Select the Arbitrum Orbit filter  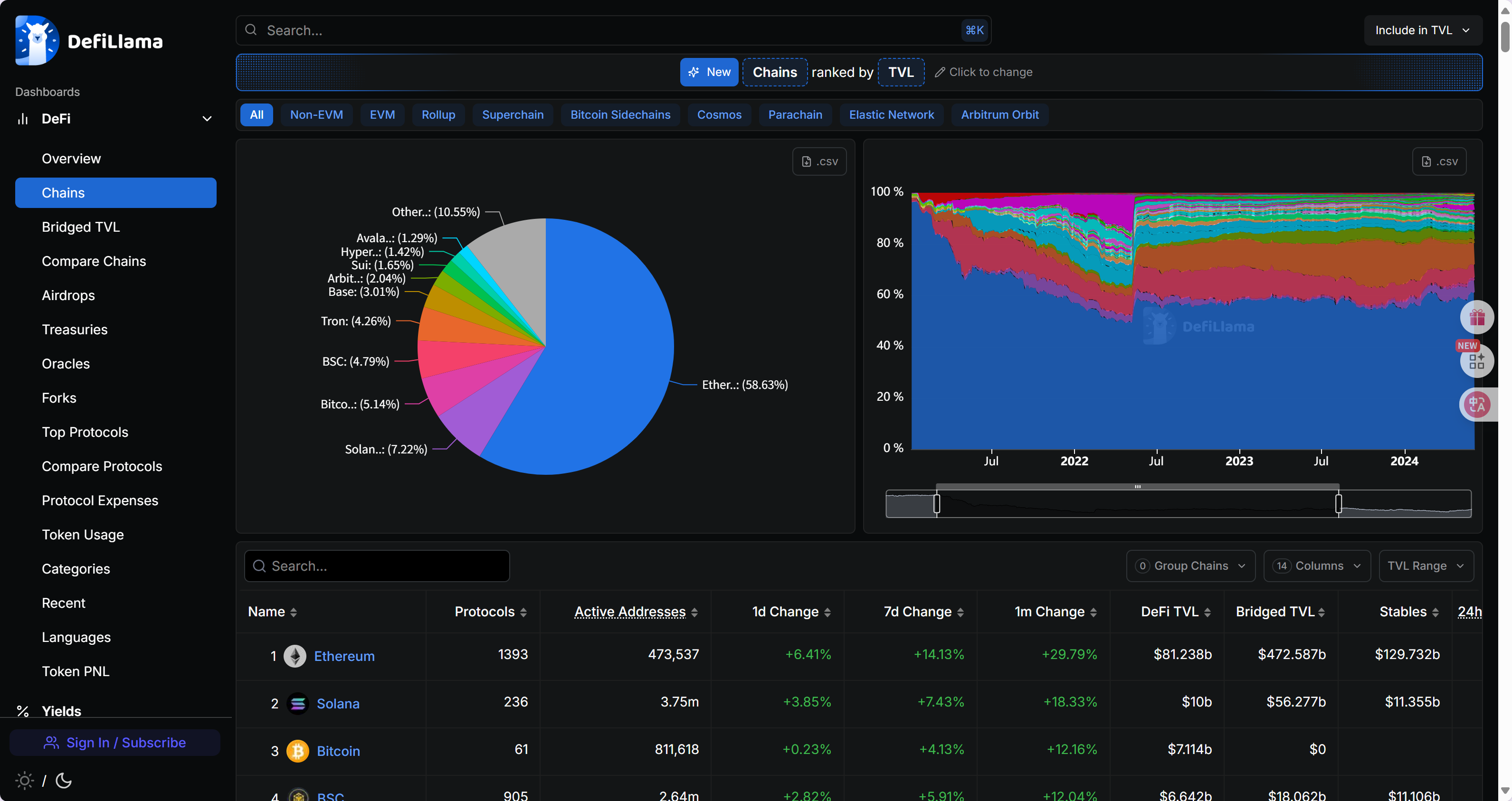[x=999, y=115]
